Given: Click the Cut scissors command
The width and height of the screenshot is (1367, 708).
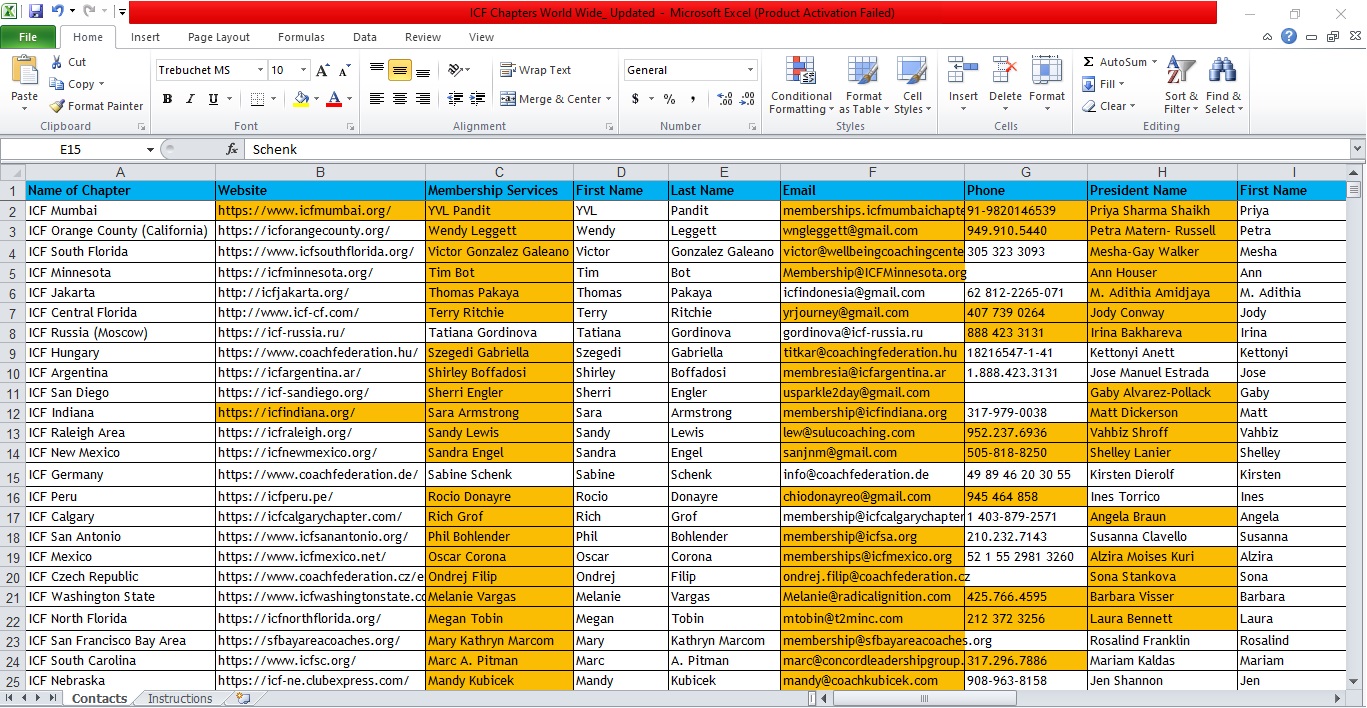Looking at the screenshot, I should tap(68, 62).
